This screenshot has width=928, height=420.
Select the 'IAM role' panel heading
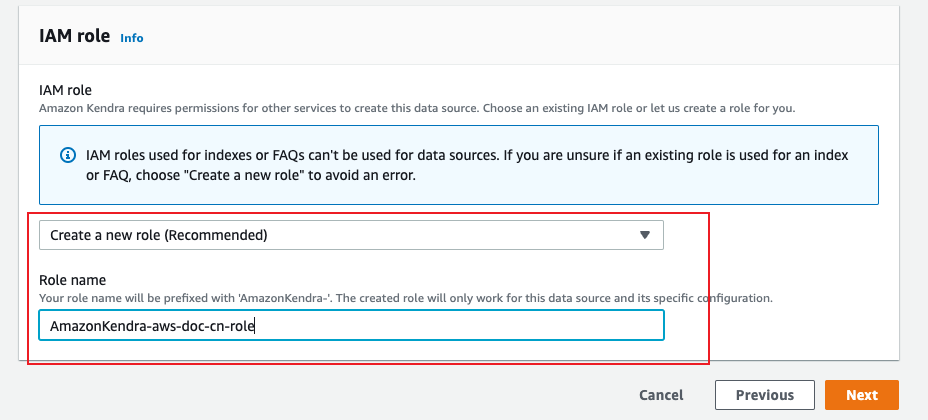[75, 36]
